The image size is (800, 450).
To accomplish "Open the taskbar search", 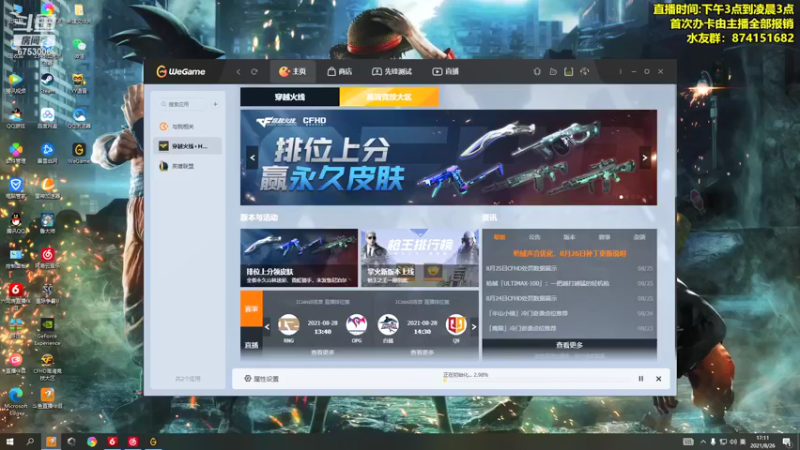I will pos(30,442).
